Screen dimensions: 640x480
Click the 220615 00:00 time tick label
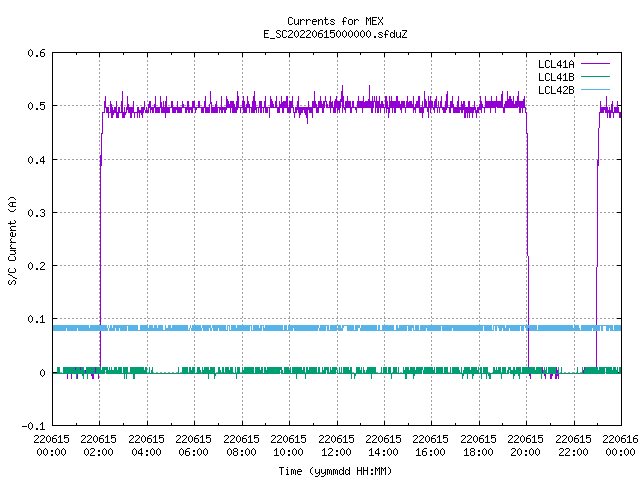(51, 445)
